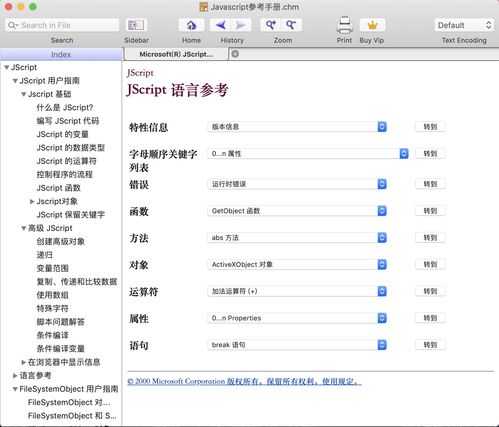This screenshot has height=427, width=499.
Task: Open the Microsoft Corporation copyright link
Action: [244, 381]
